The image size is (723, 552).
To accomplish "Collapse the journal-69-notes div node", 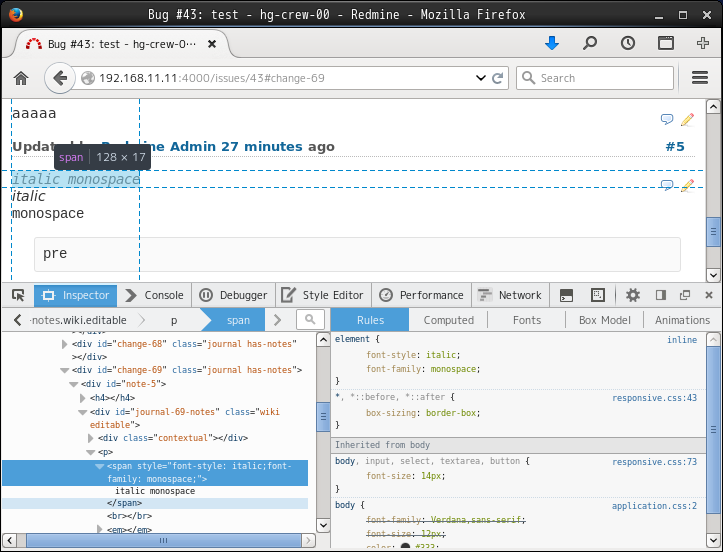I will pos(83,412).
